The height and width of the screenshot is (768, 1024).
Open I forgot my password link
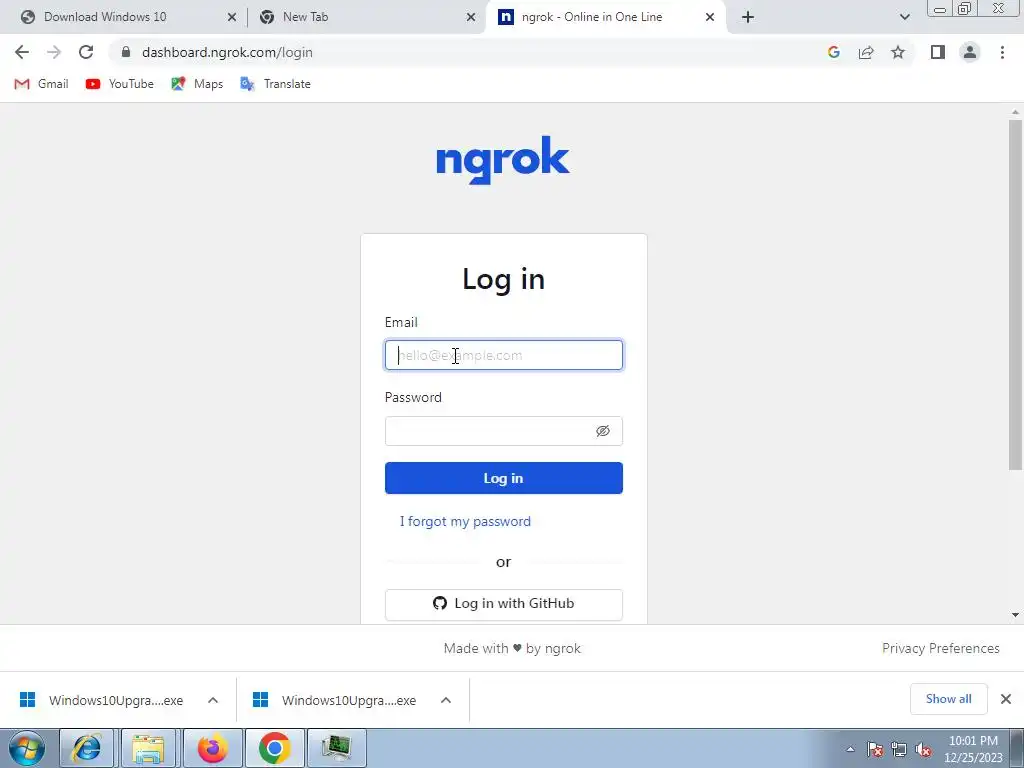465,521
